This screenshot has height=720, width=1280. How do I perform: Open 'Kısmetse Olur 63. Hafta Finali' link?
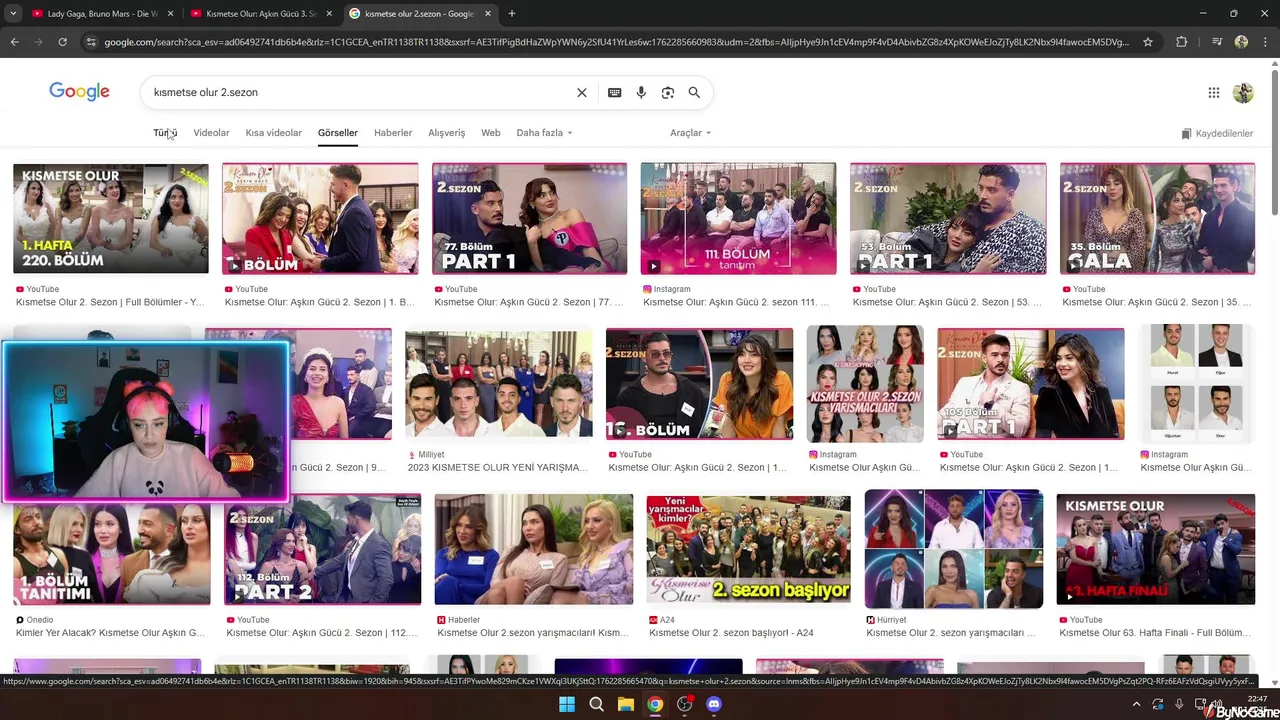click(1155, 632)
